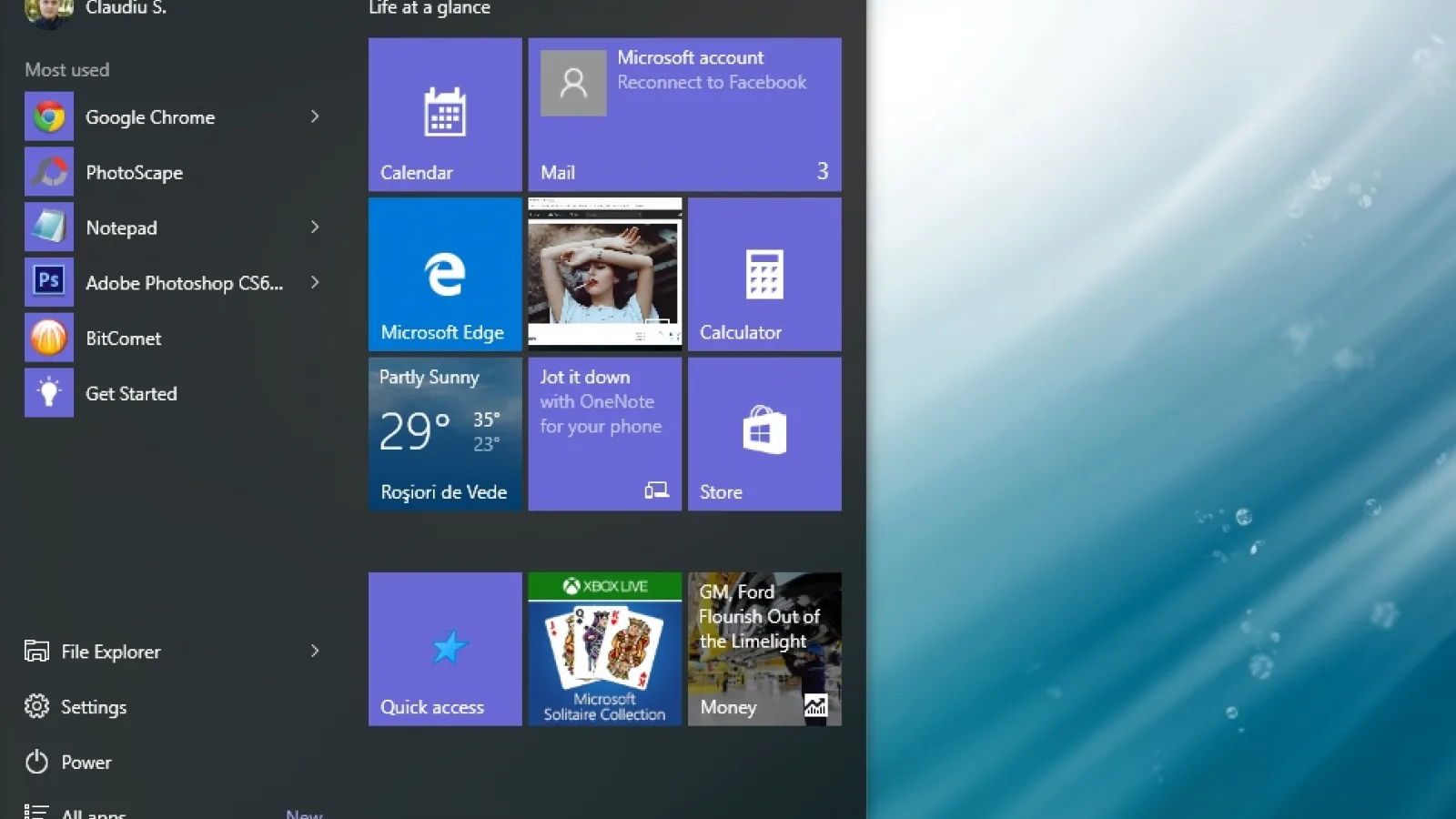Expand Google Chrome jump list arrow
1456x819 pixels.
click(x=315, y=116)
